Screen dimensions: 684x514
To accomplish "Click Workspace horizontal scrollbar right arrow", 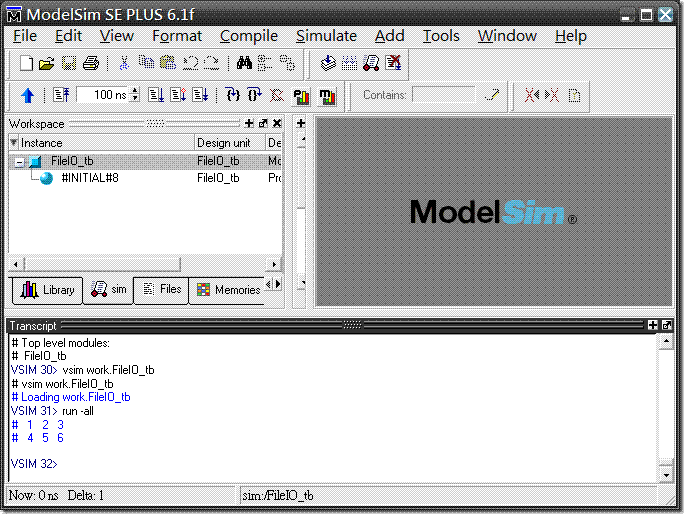I will click(274, 264).
